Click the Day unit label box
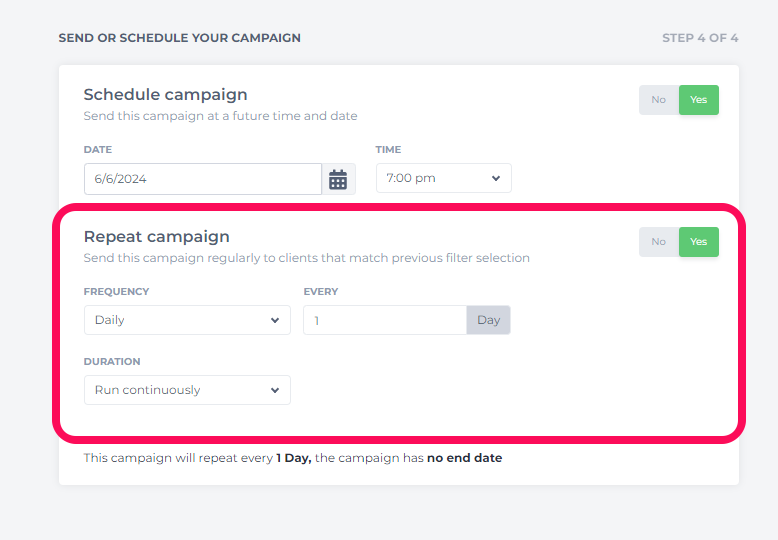 488,320
